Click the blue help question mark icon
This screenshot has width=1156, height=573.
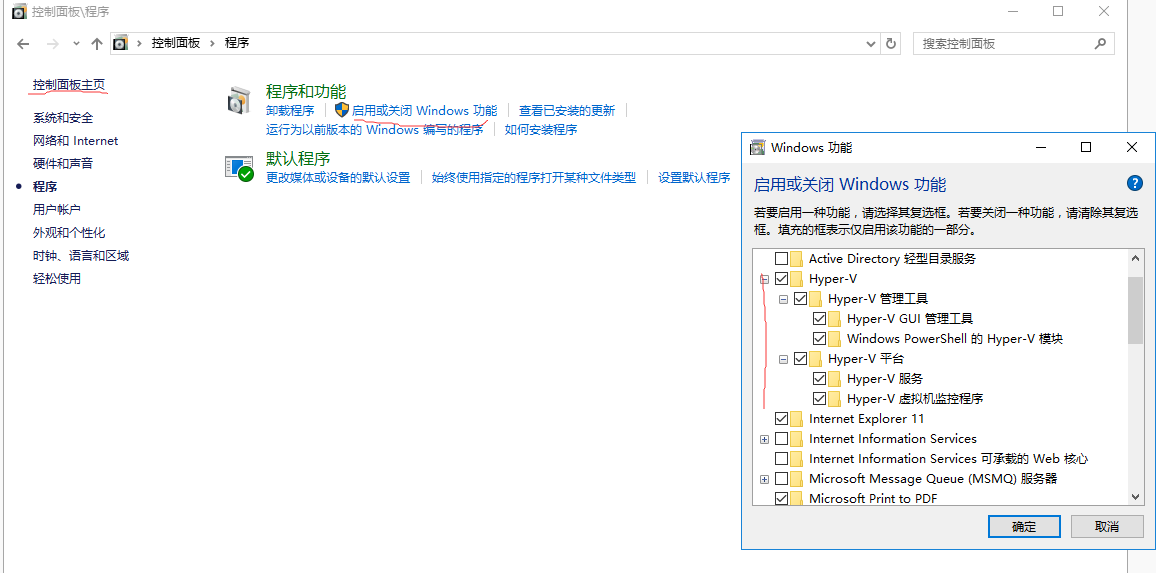coord(1135,184)
